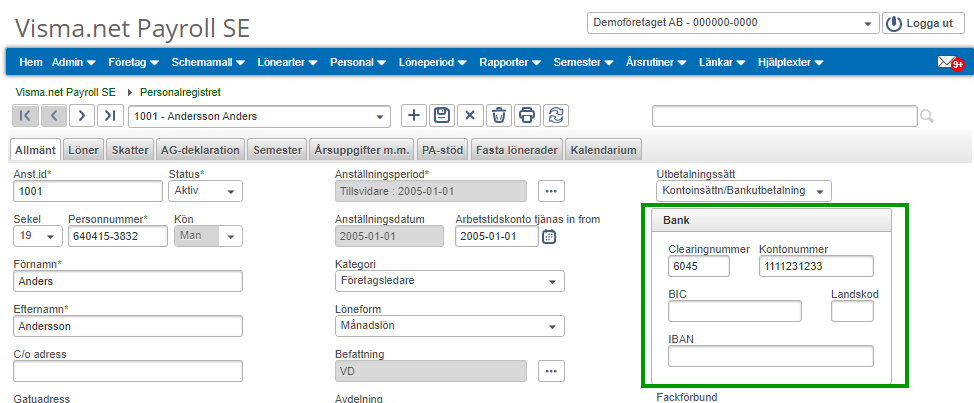Click the Förnamn field containing Anders
The image size is (974, 403).
tap(128, 281)
